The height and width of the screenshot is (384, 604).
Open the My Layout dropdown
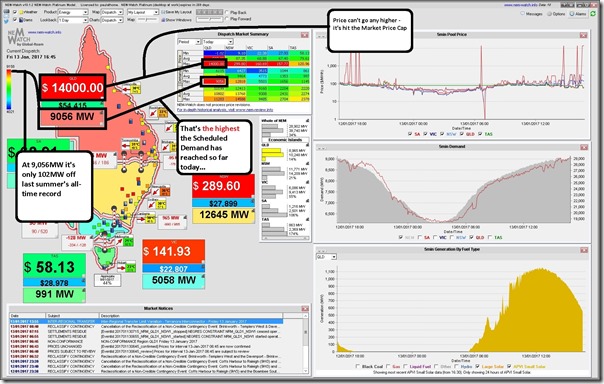tap(143, 12)
